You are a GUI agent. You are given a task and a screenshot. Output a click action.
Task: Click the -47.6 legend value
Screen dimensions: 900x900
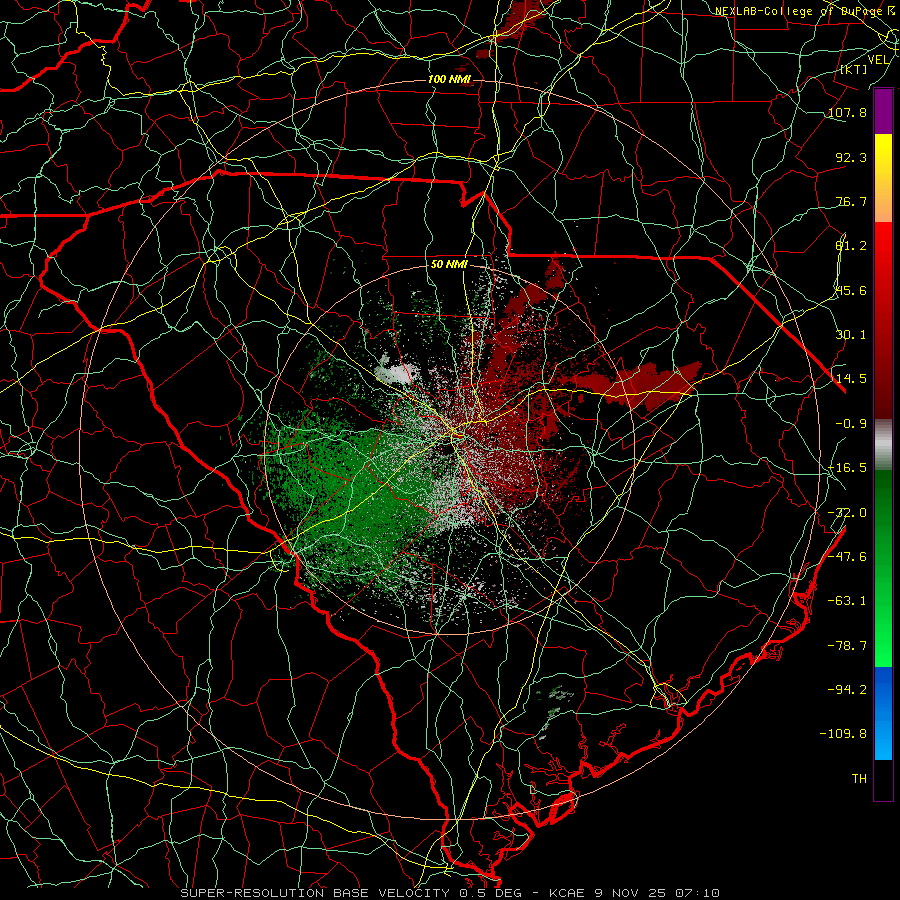pyautogui.click(x=847, y=557)
